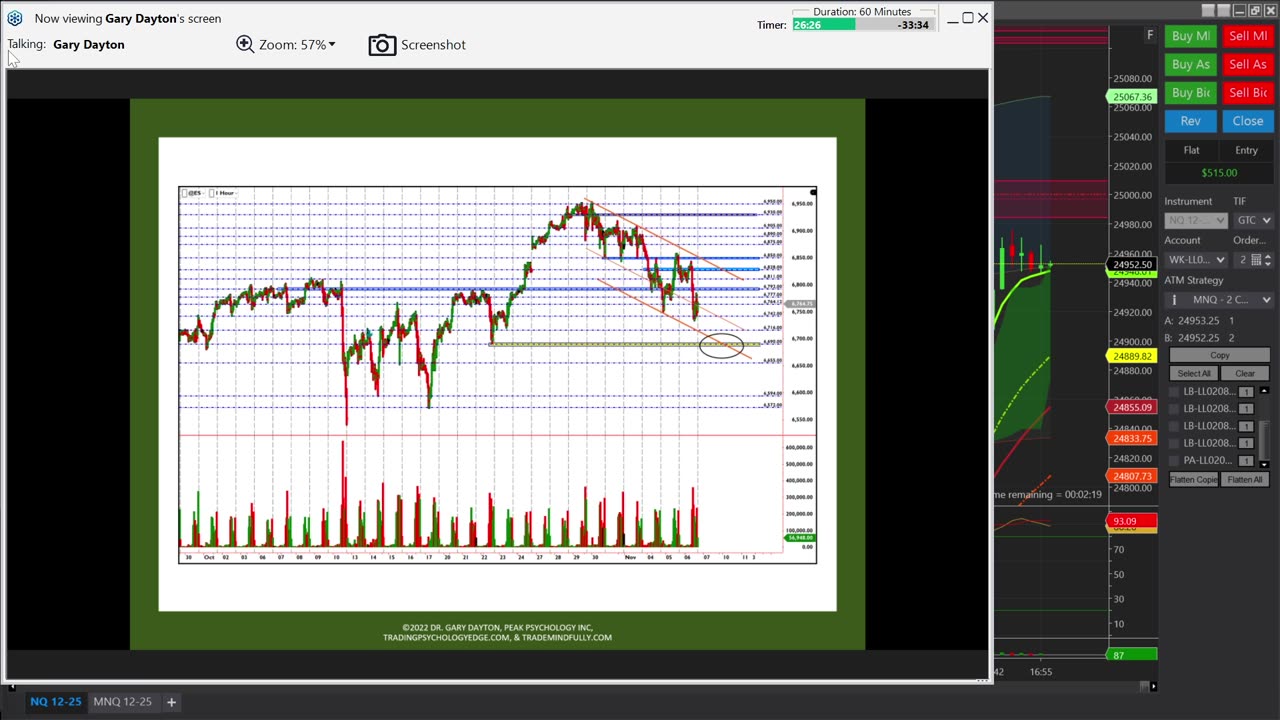Screen dimensions: 1280x720
Task: Click the green meeting timer progress bar
Action: coord(824,25)
